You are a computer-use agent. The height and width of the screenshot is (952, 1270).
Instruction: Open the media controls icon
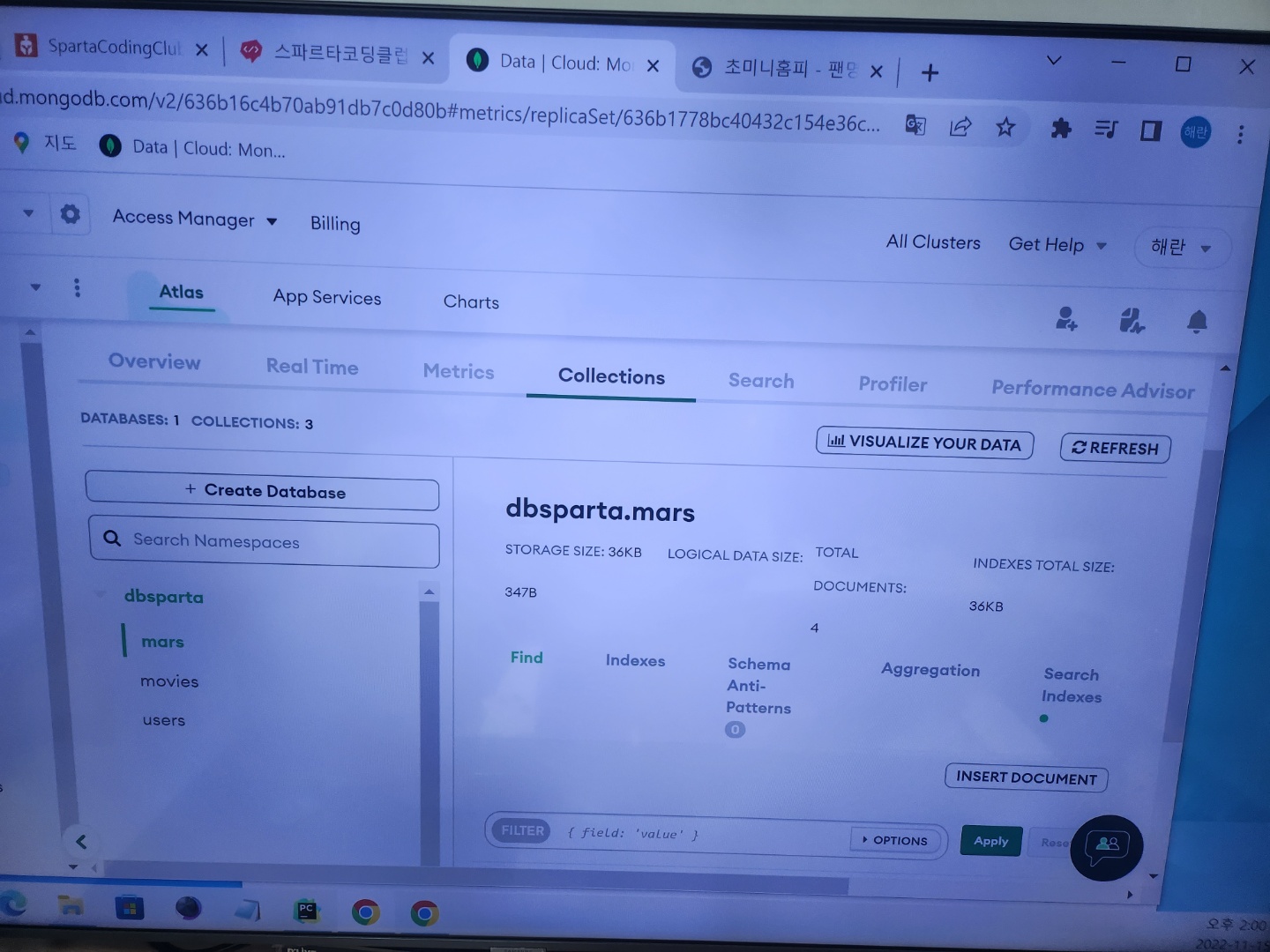click(1106, 130)
